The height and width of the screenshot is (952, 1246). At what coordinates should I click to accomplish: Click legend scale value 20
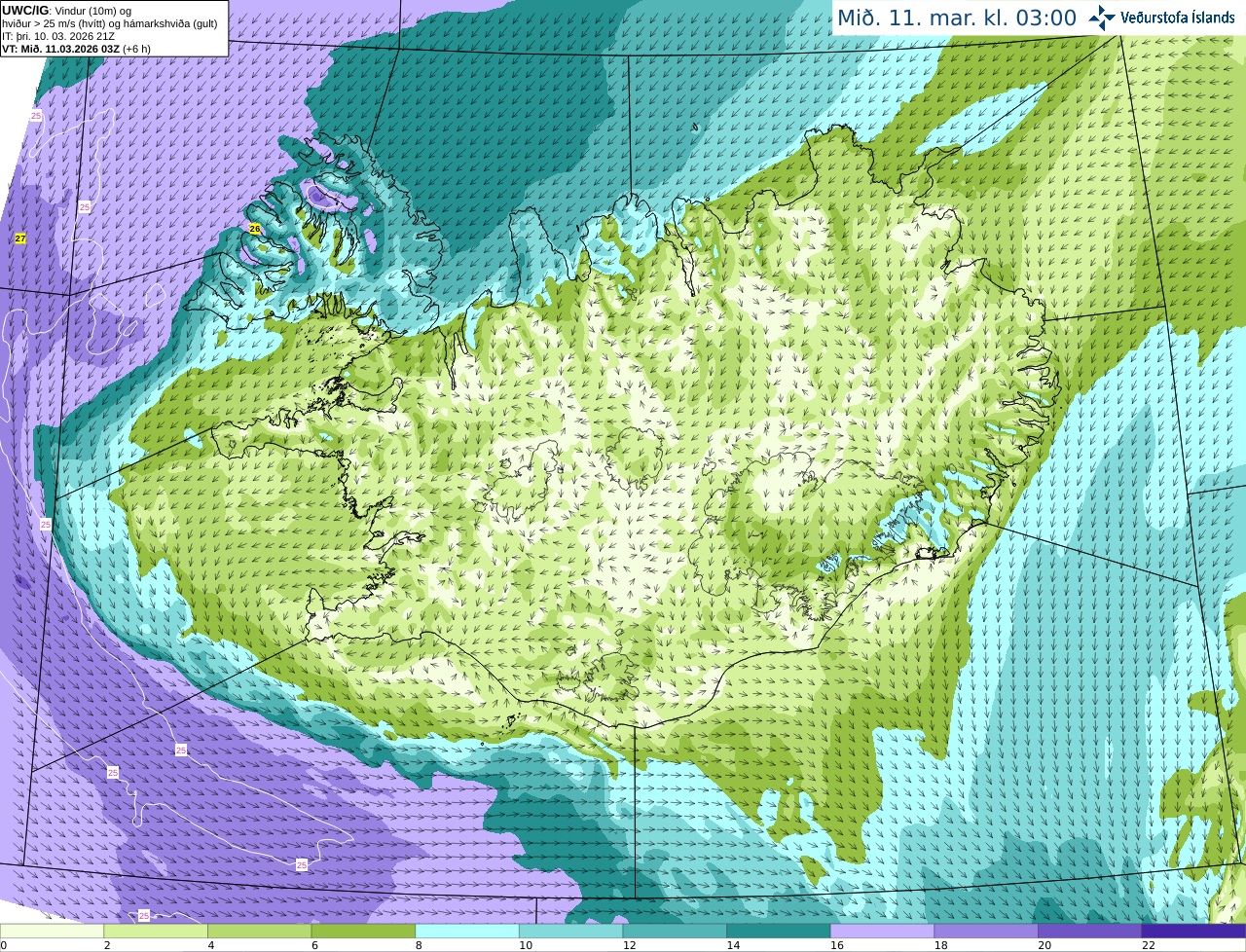[1044, 945]
